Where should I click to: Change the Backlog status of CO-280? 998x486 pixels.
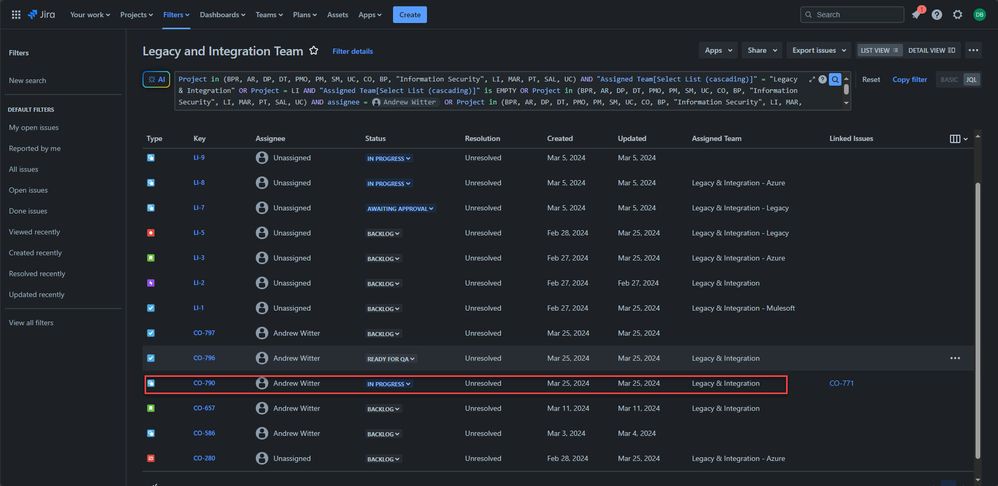pos(383,459)
